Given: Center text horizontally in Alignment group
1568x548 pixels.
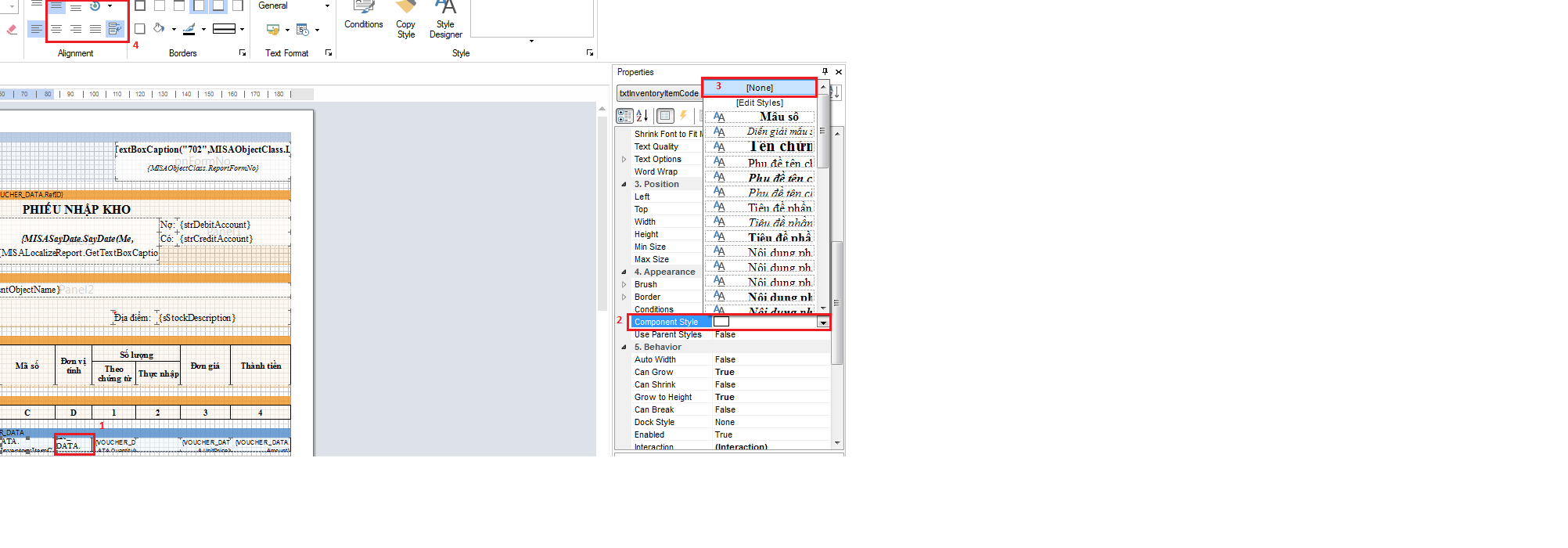Looking at the screenshot, I should tap(56, 29).
